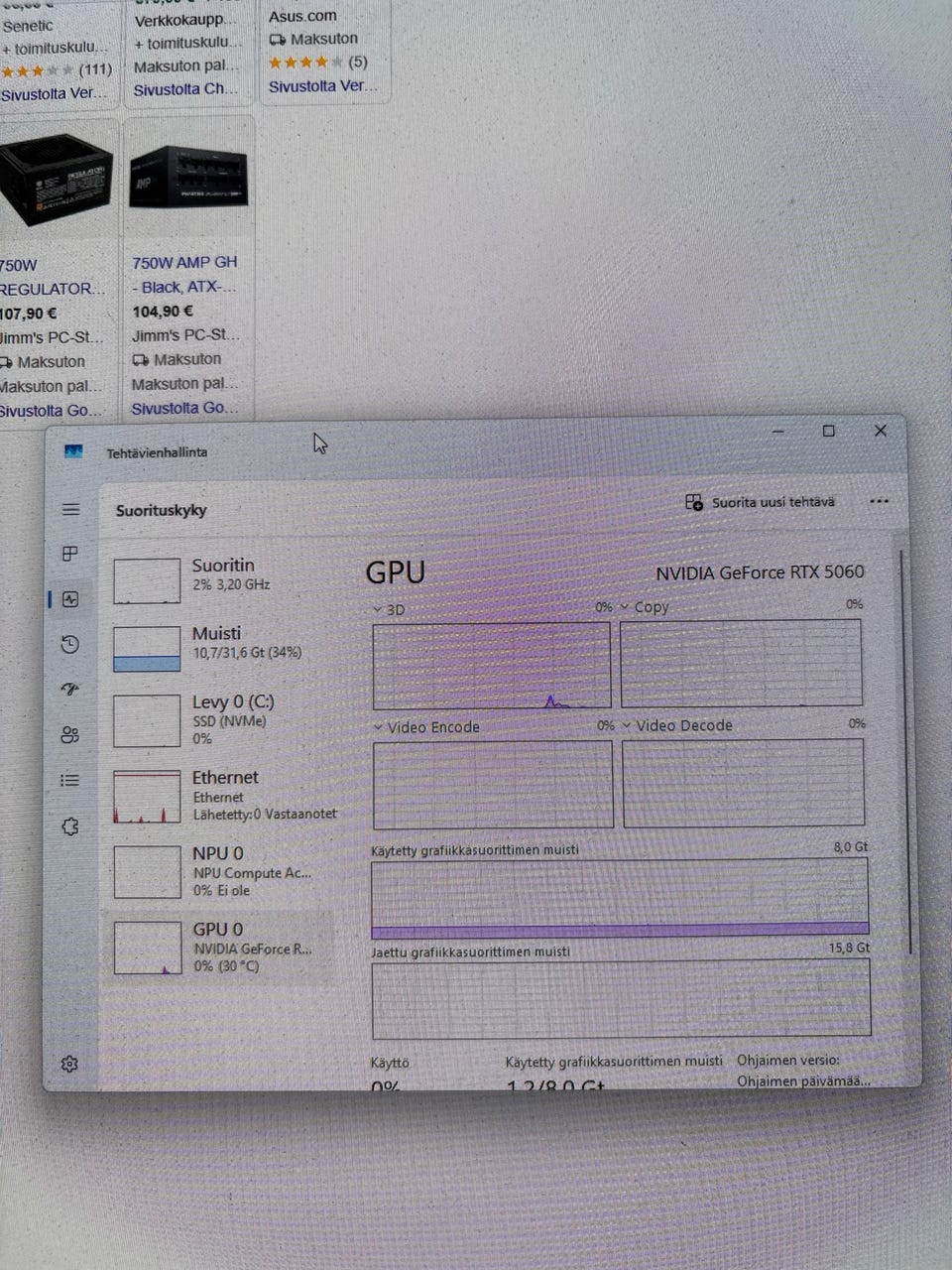
Task: Select the Ethernet performance item
Action: (x=219, y=797)
